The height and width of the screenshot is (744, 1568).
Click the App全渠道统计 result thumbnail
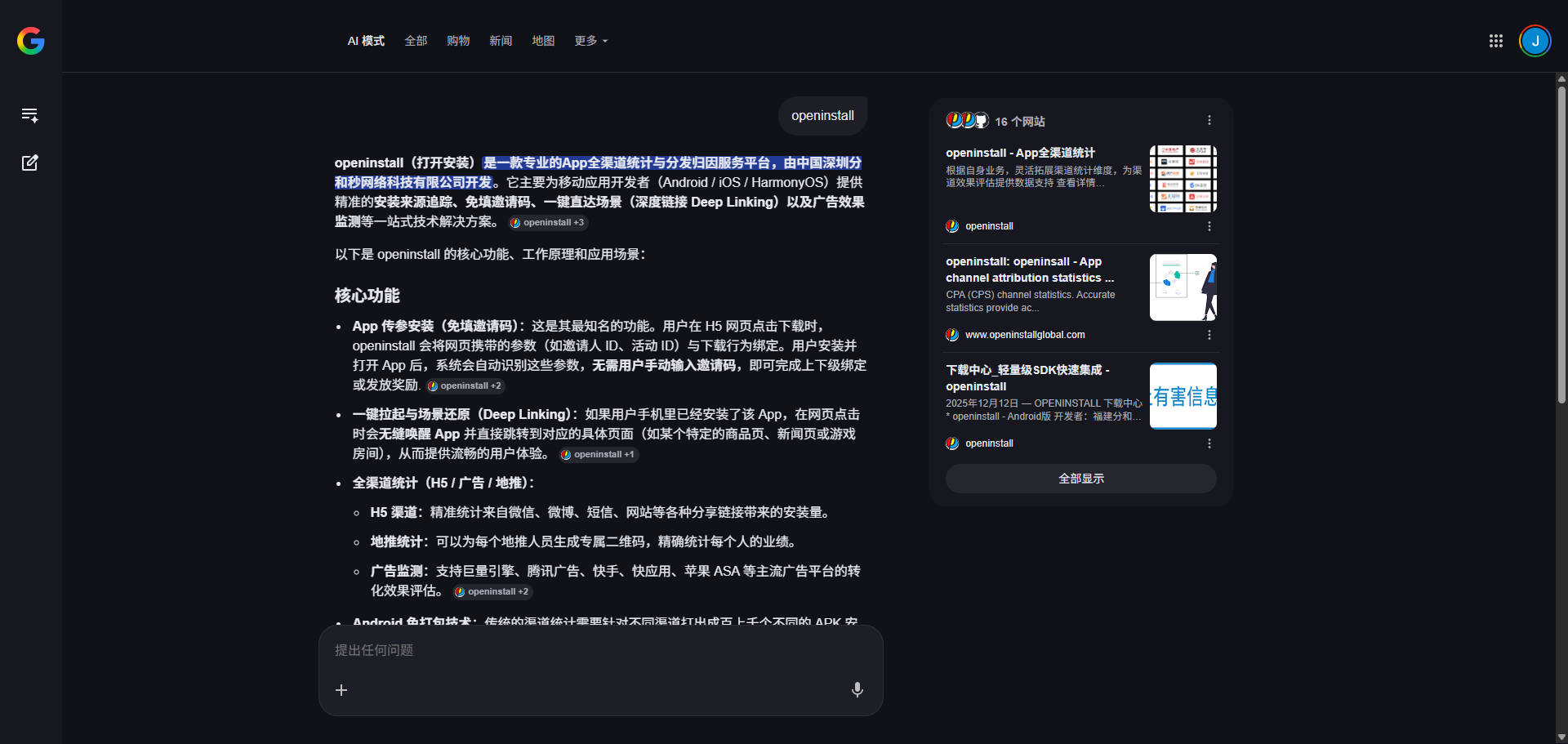pos(1183,179)
